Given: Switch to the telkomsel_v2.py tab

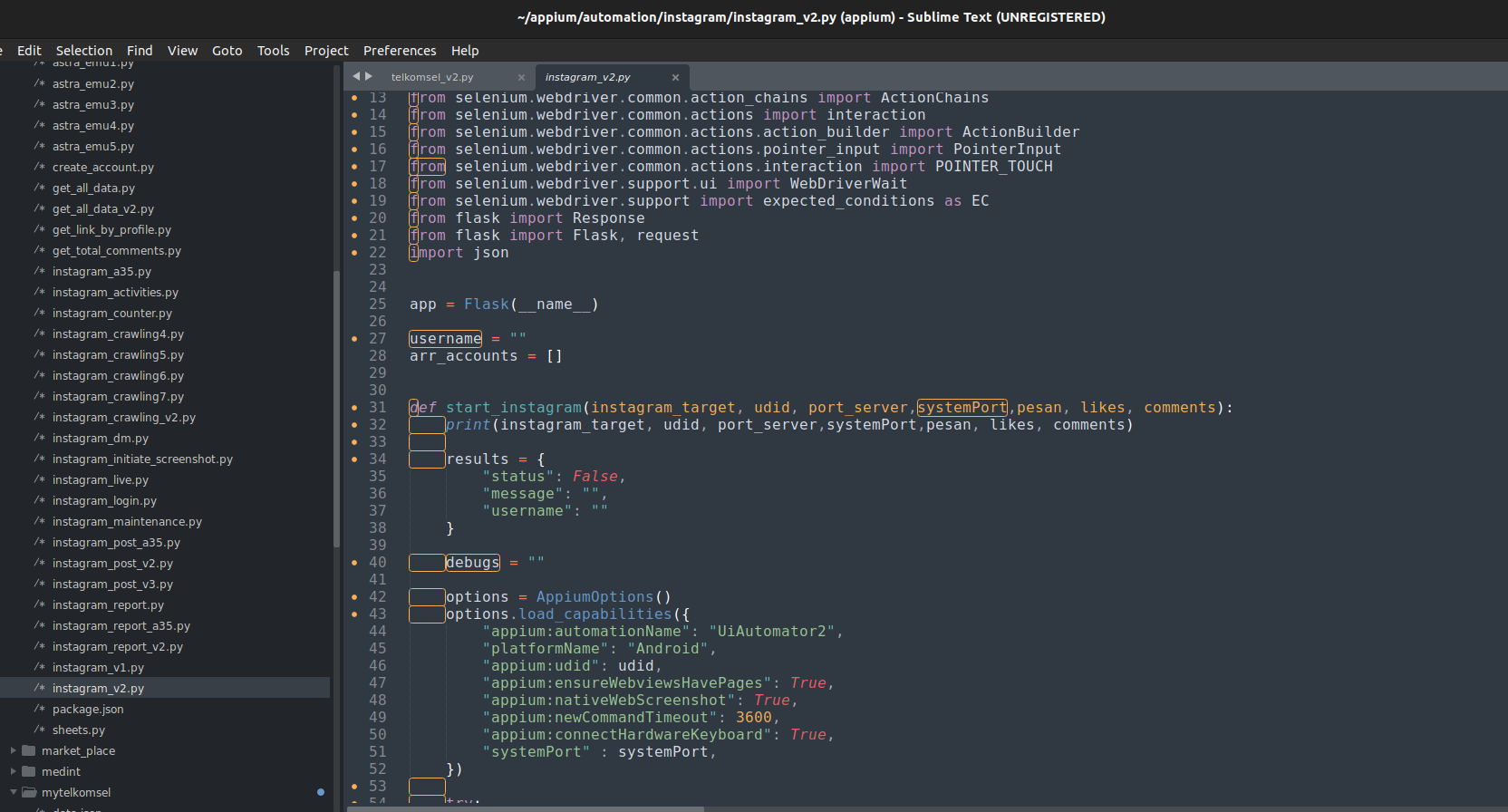Looking at the screenshot, I should [x=432, y=77].
